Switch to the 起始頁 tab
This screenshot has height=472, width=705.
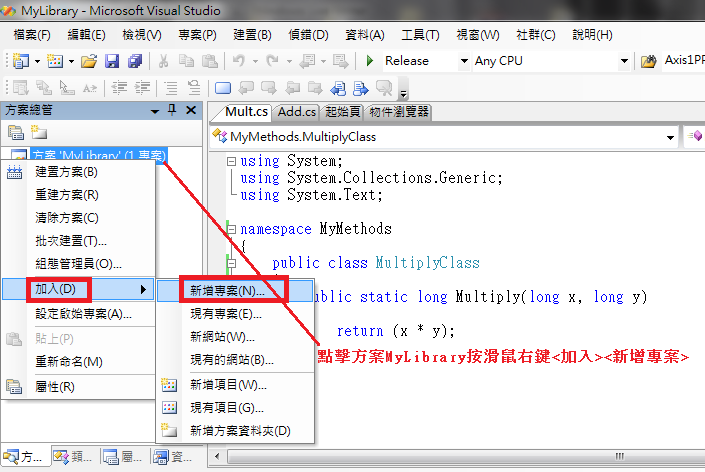pos(343,112)
